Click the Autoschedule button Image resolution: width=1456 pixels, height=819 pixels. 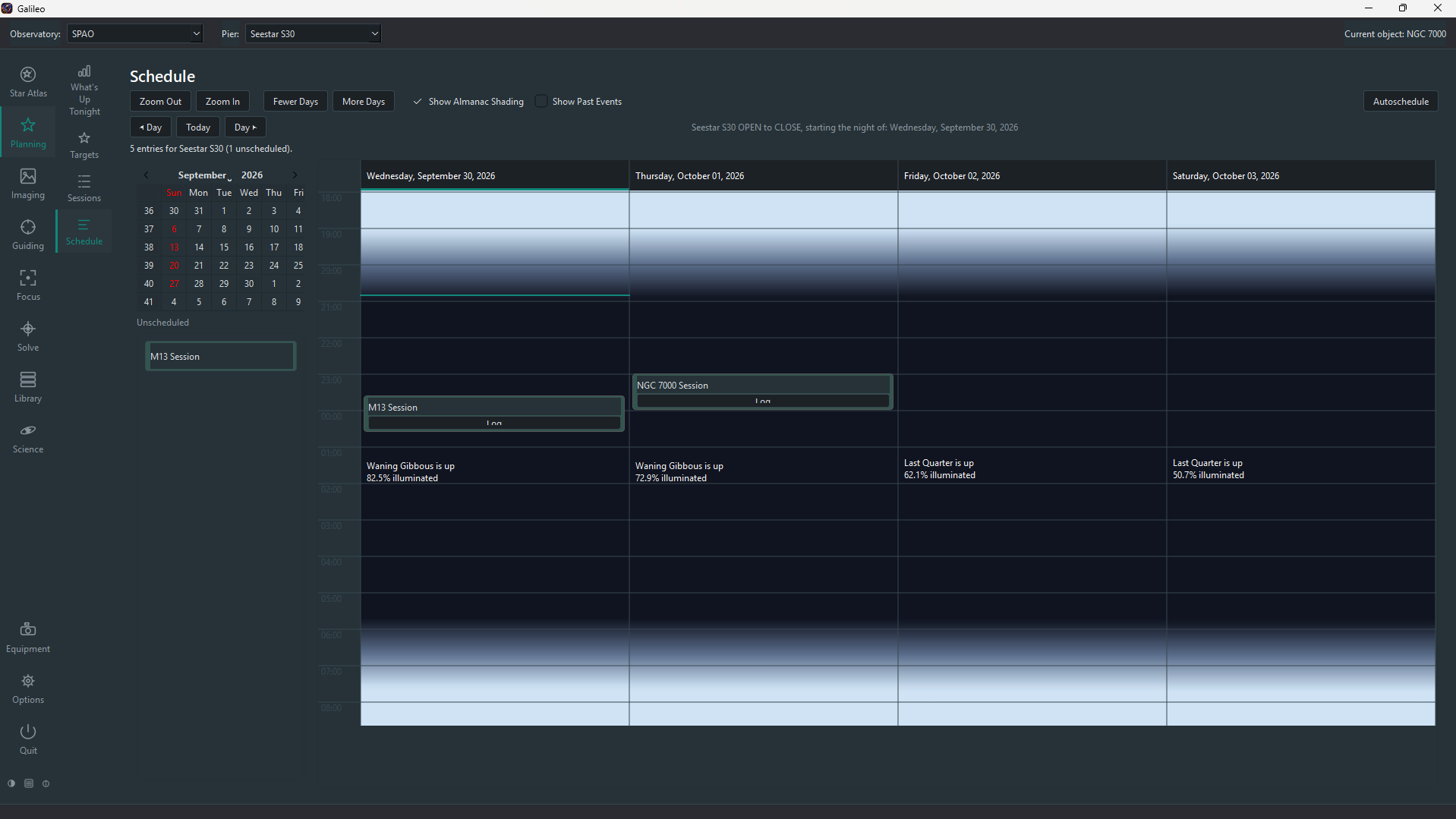click(1401, 102)
